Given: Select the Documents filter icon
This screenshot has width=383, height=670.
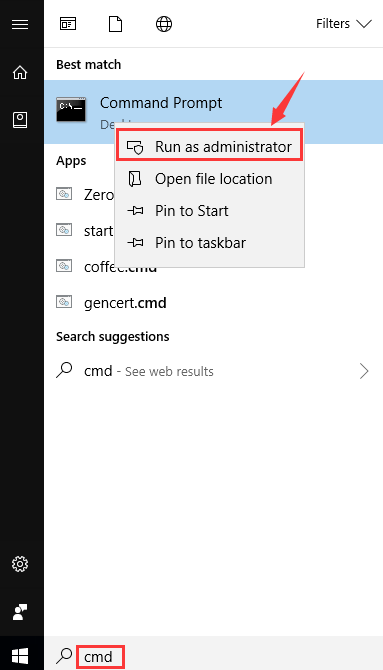Looking at the screenshot, I should [115, 24].
